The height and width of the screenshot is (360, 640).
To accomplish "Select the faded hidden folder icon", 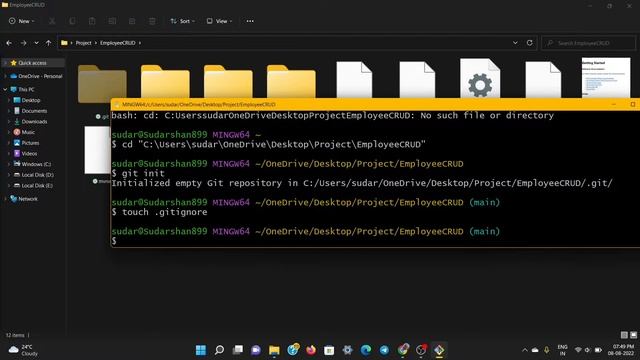I will pos(102,84).
